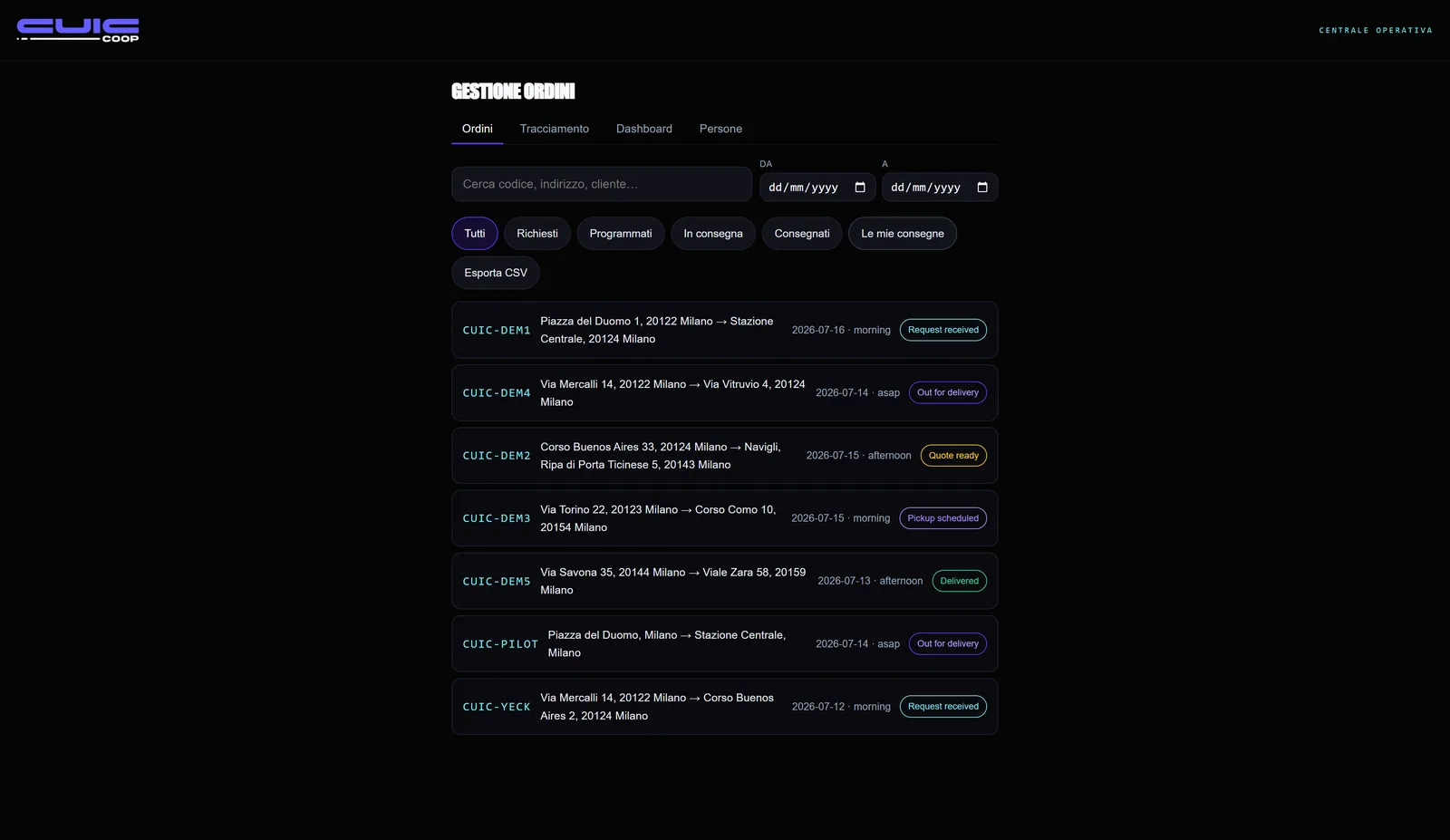Viewport: 1450px width, 840px height.
Task: Click Out for delivery badge on CUIC-DEM4
Action: 948,392
